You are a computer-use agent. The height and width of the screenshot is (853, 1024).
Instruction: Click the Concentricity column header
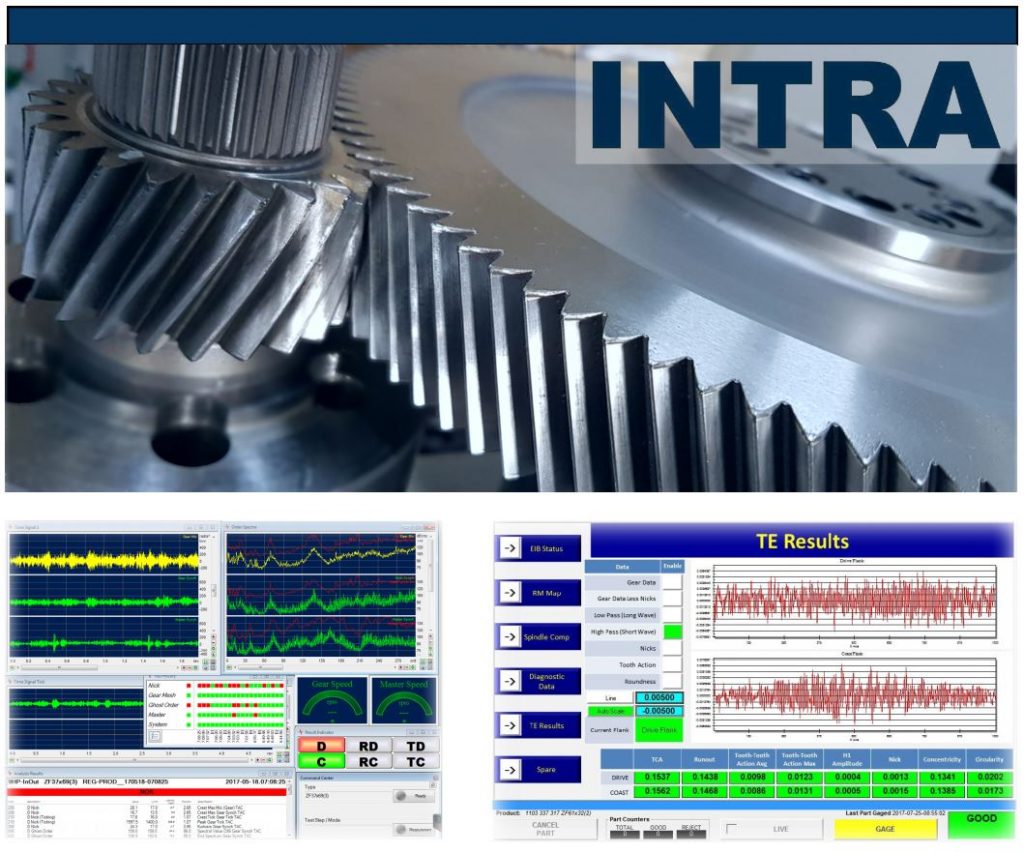pos(942,759)
